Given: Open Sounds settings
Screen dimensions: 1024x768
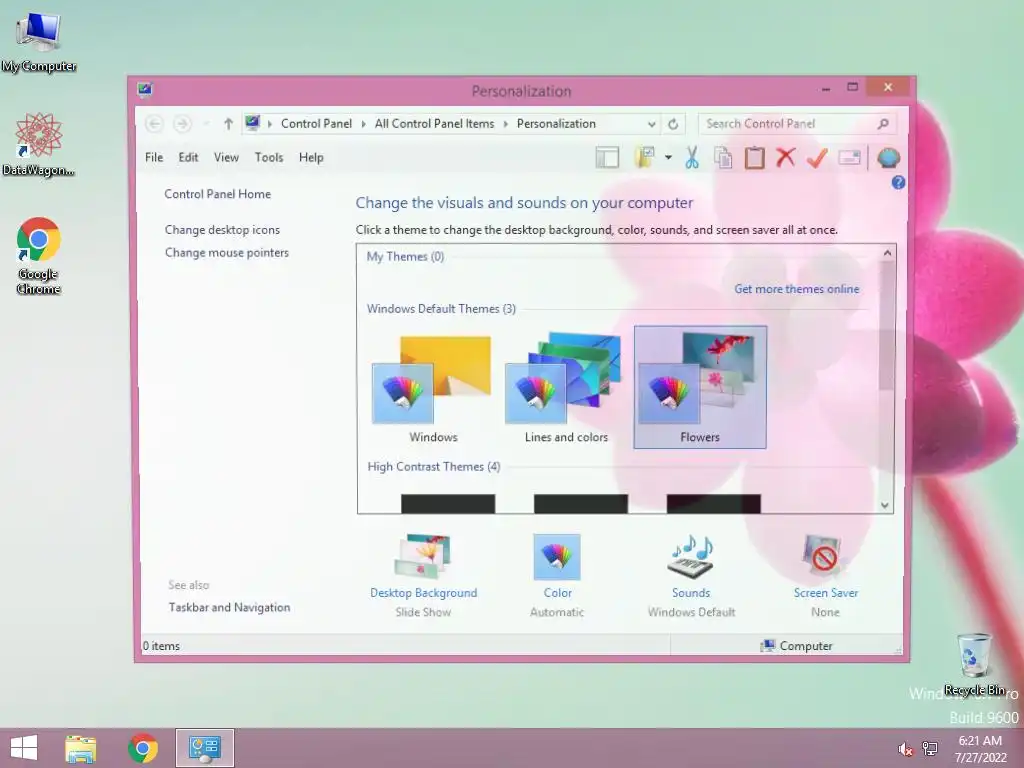Looking at the screenshot, I should [x=691, y=575].
